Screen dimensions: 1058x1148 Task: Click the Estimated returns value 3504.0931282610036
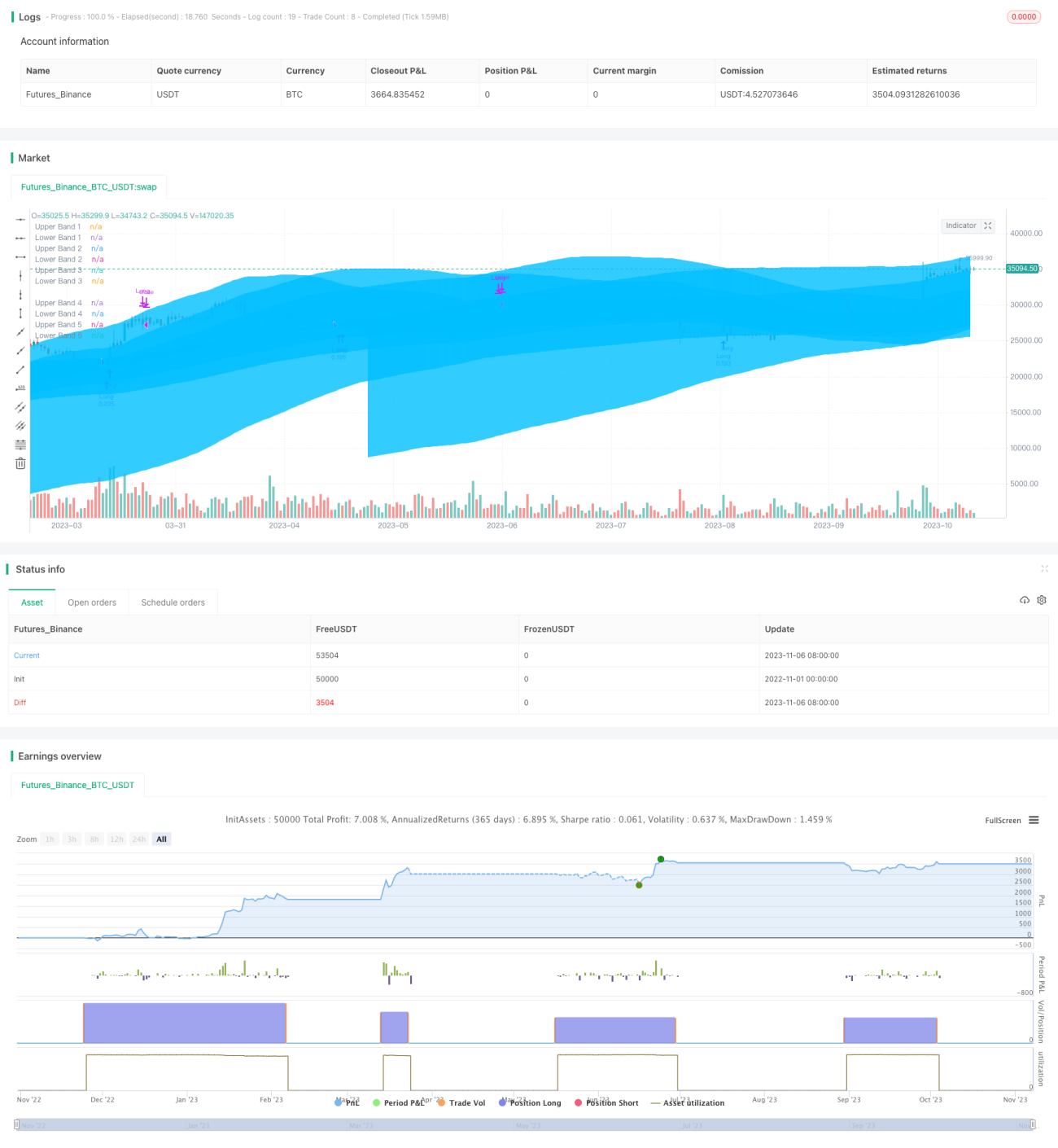click(x=916, y=94)
